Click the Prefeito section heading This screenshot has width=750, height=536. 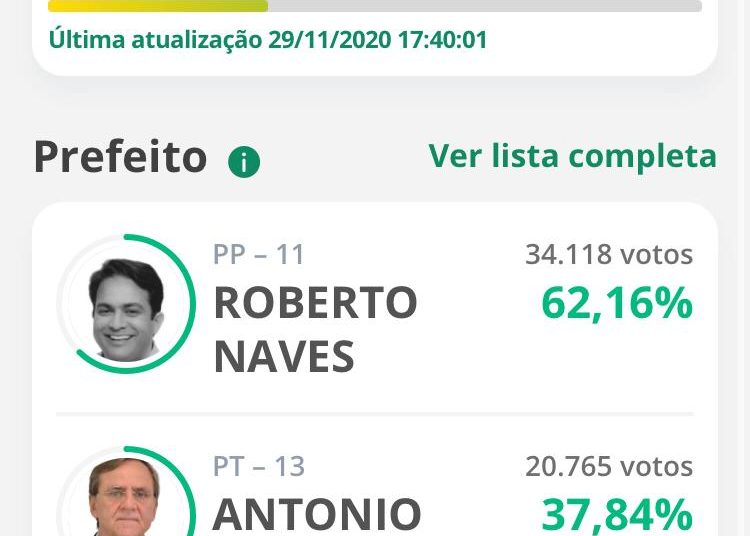click(121, 157)
